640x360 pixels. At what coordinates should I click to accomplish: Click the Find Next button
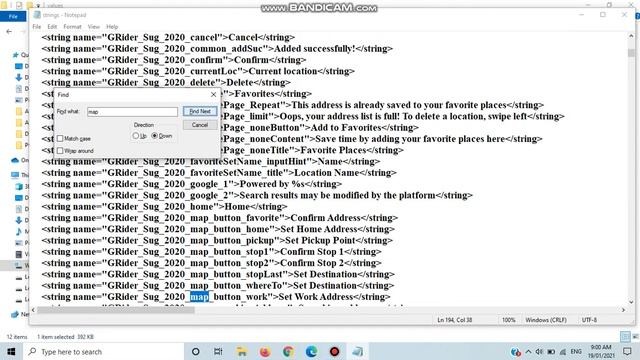pyautogui.click(x=200, y=111)
